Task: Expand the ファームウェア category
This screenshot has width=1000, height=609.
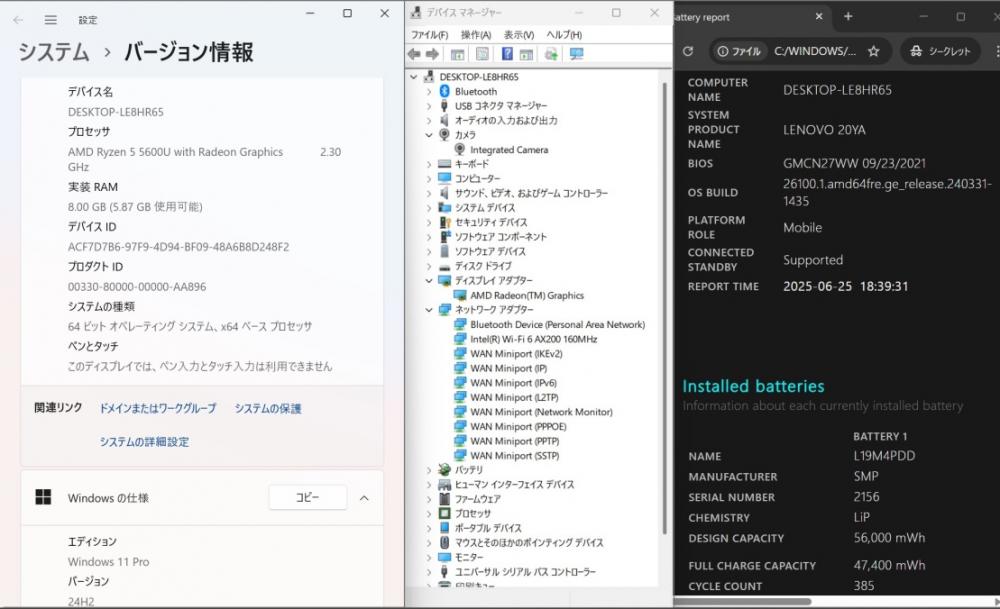Action: pyautogui.click(x=429, y=499)
